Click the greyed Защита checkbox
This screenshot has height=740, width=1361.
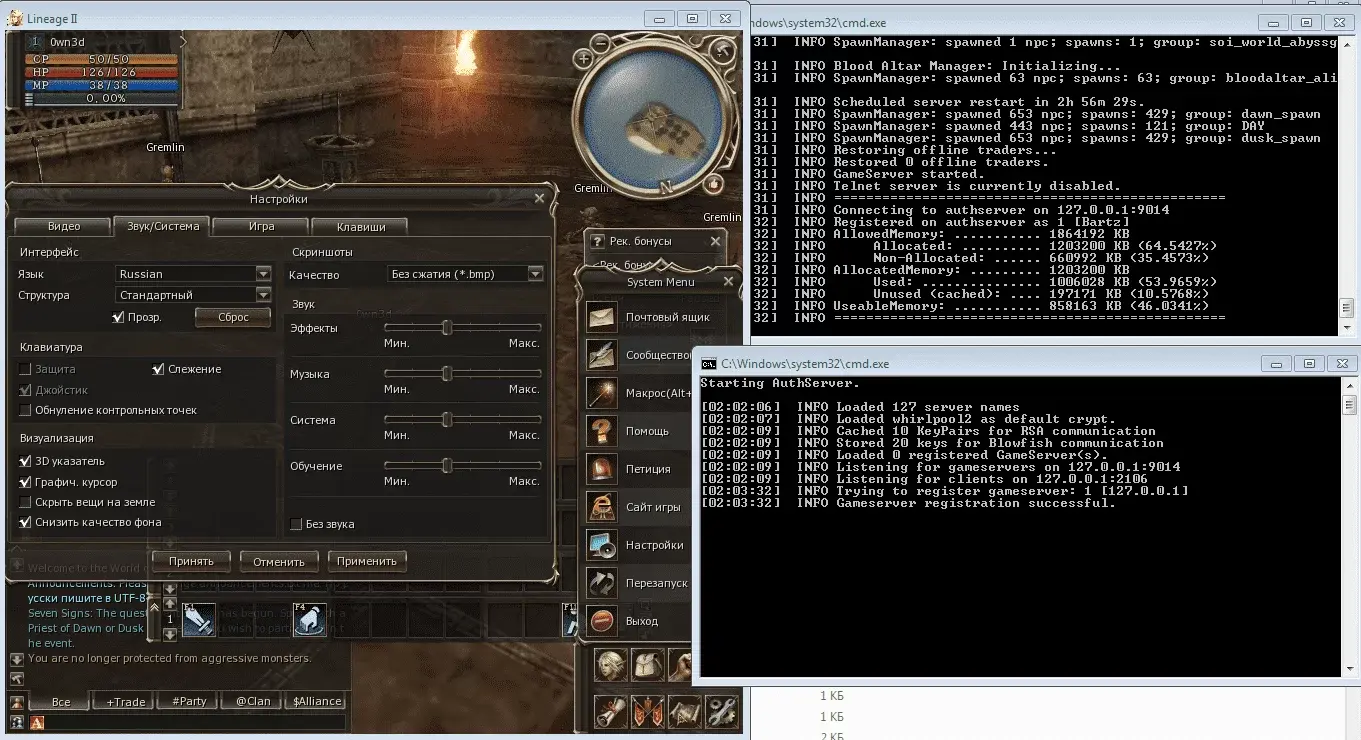point(26,369)
